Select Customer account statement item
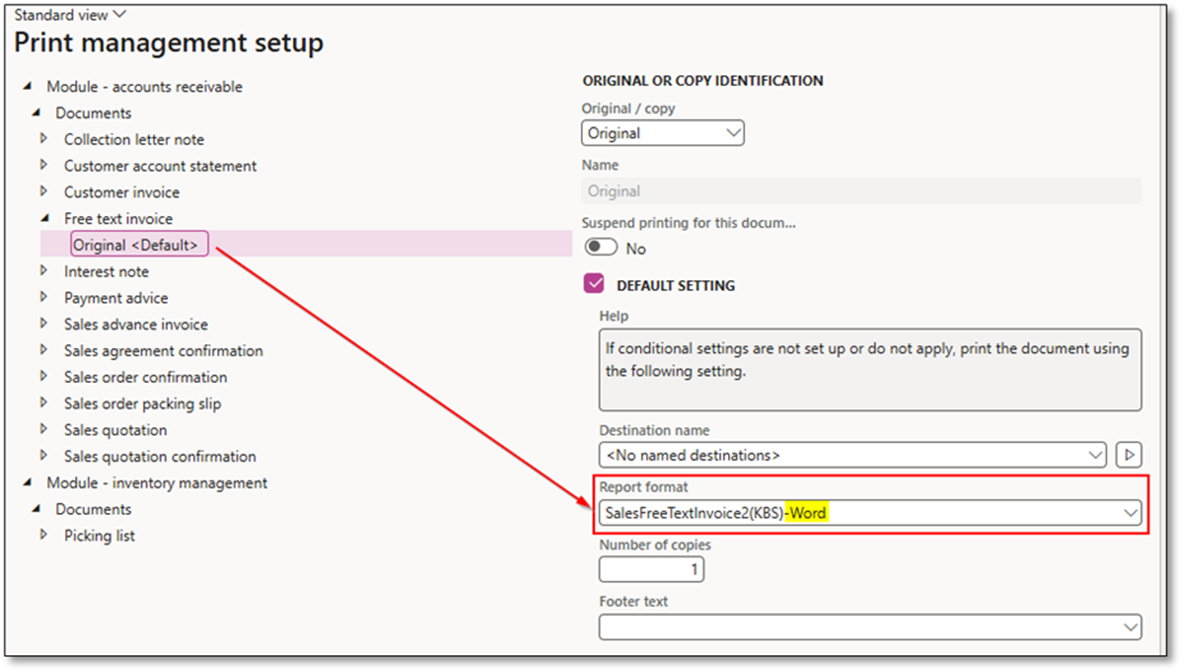Viewport: 1184px width, 672px height. [160, 166]
